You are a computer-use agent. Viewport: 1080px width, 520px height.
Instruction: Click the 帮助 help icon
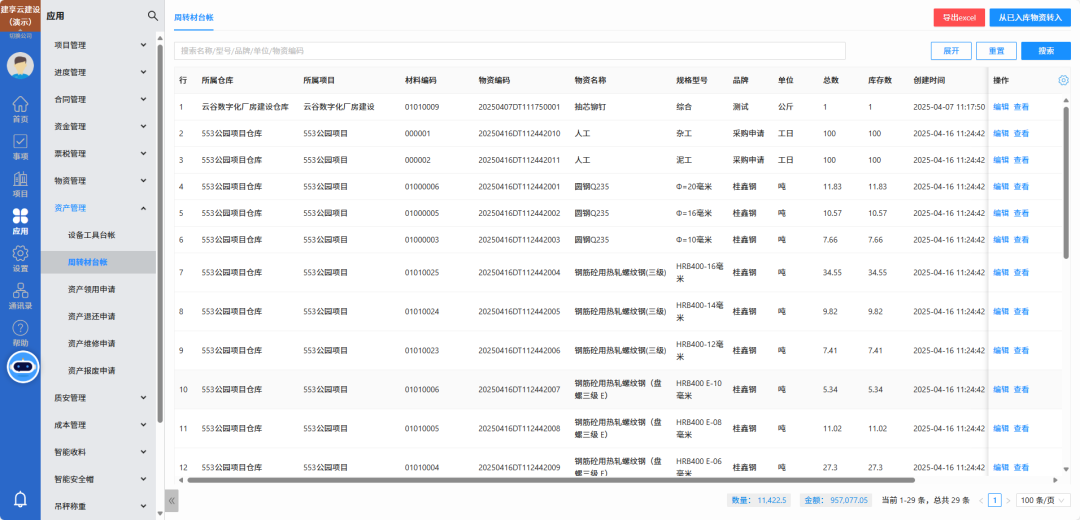20,333
